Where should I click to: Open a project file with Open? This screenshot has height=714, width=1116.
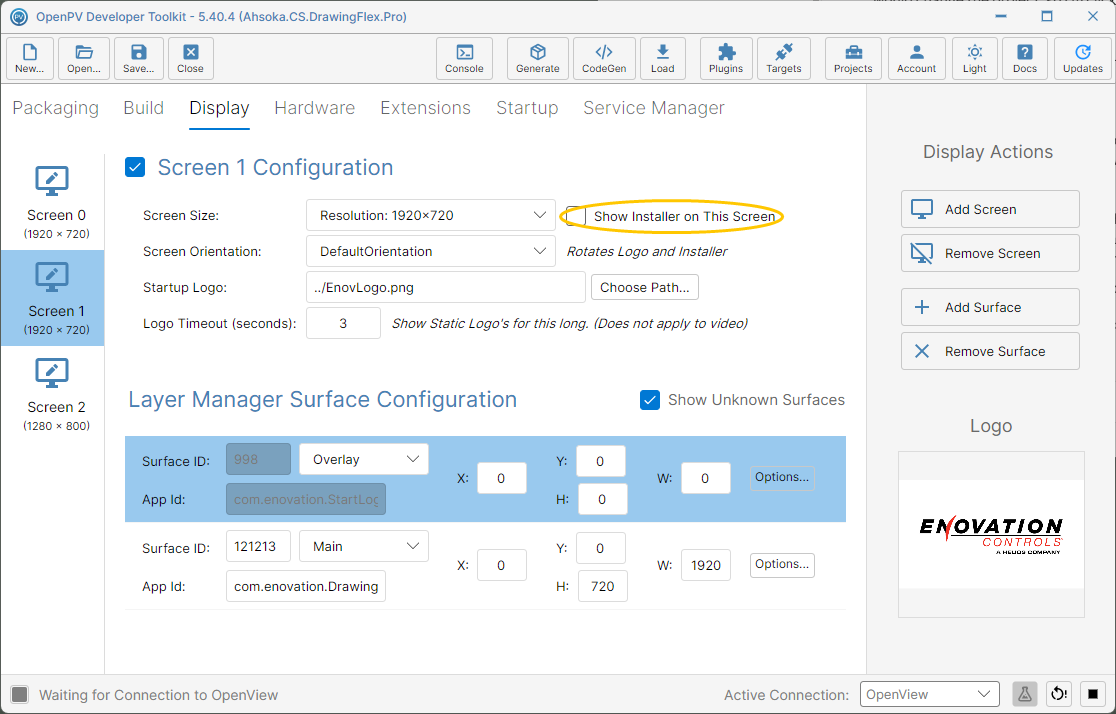pyautogui.click(x=84, y=58)
